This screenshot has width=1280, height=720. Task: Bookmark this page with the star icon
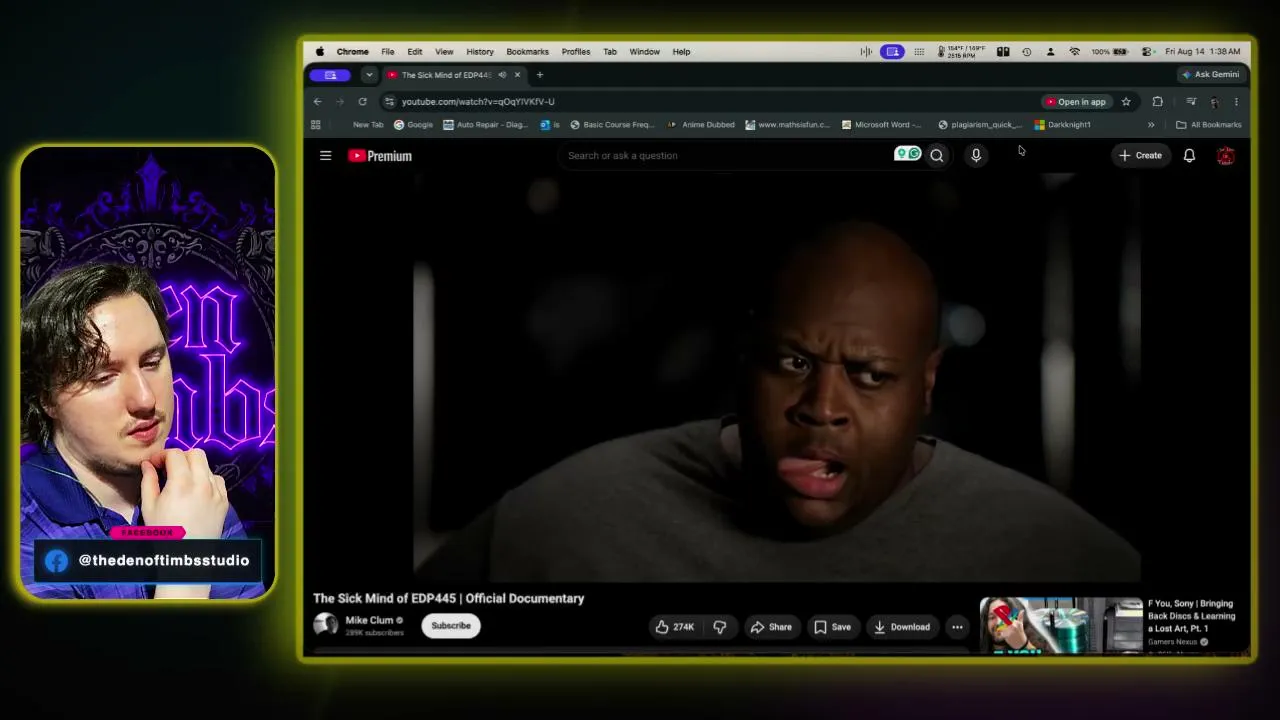[x=1126, y=101]
